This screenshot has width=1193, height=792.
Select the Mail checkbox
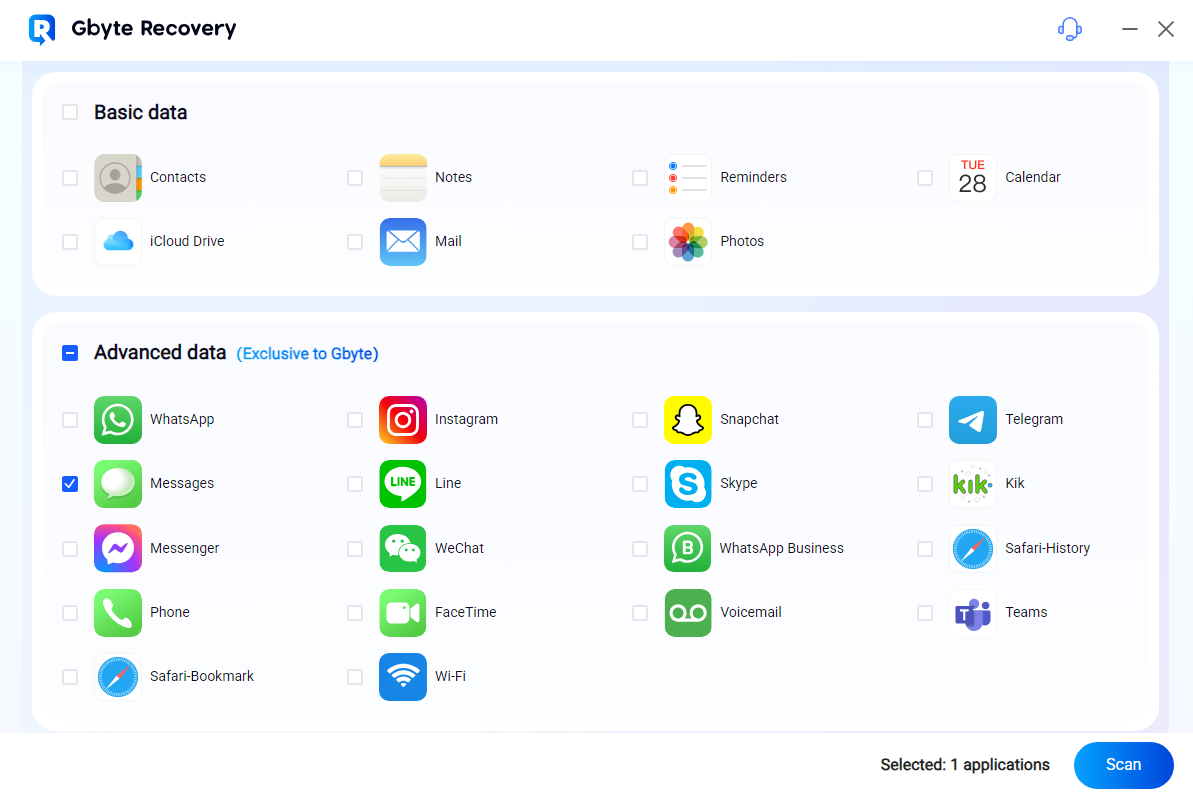coord(355,242)
